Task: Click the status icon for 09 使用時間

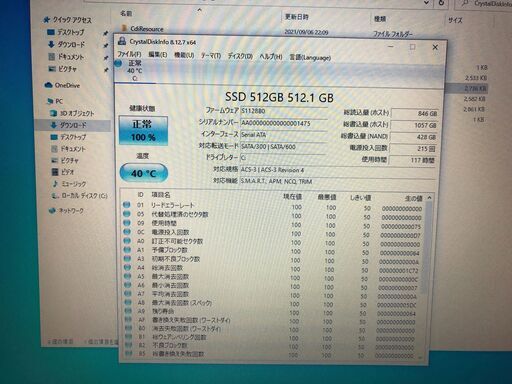Action: [x=126, y=223]
